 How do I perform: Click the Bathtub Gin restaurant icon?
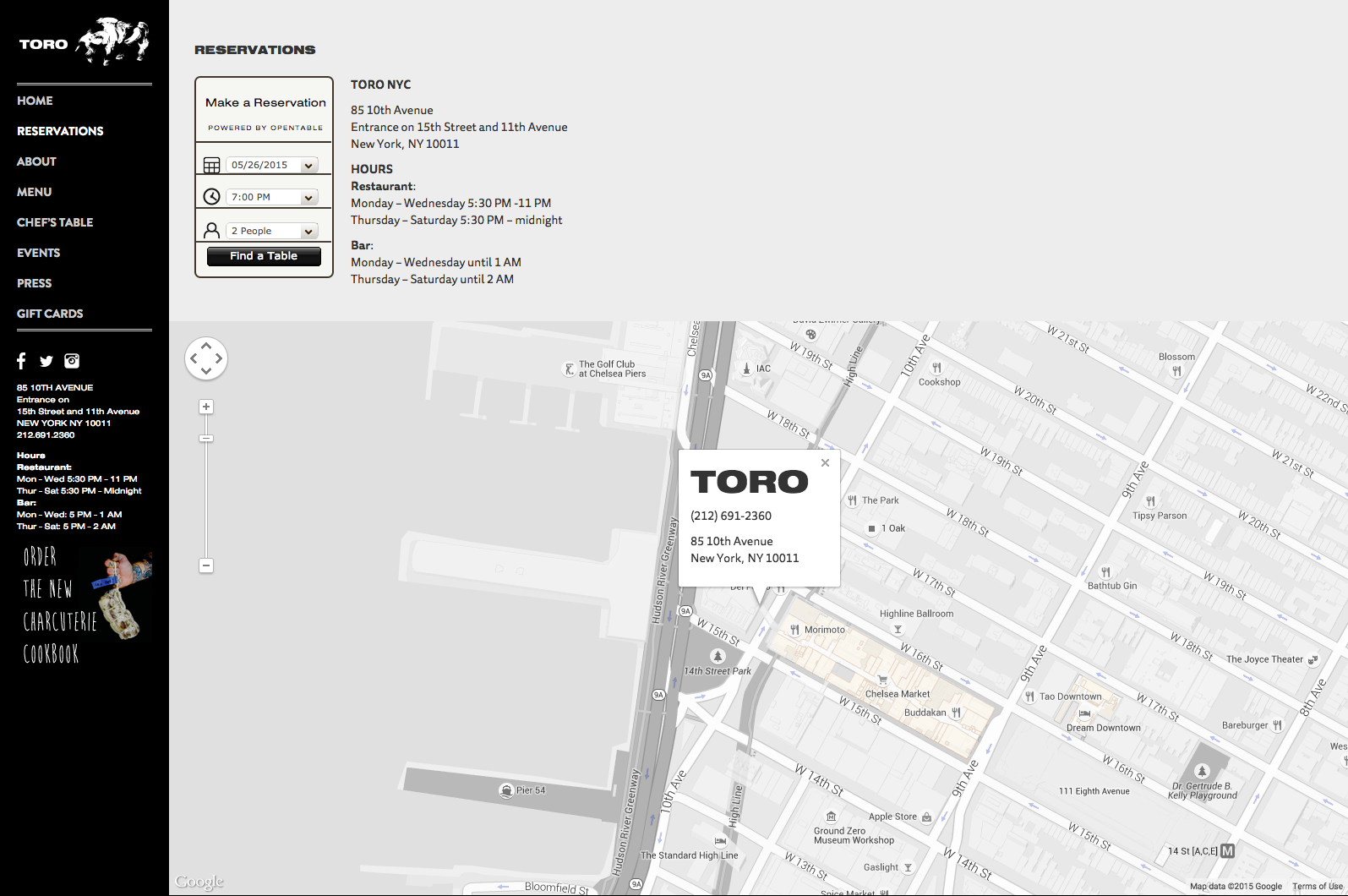(x=1105, y=572)
